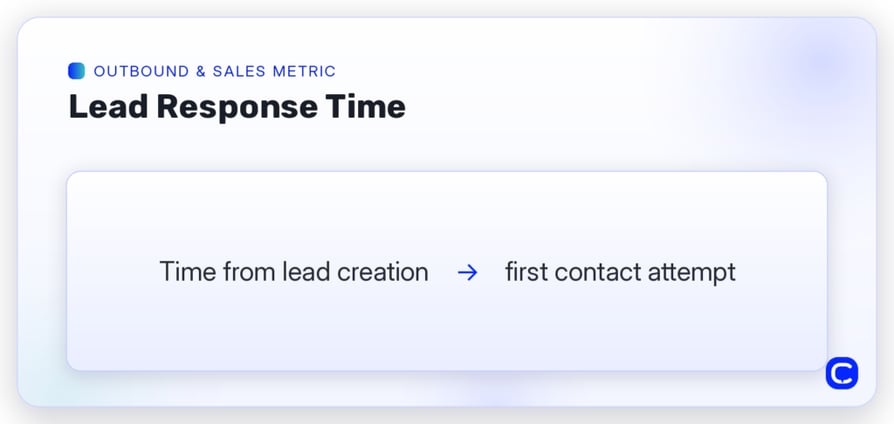Select the 'first contact attempt' text

(x=620, y=272)
